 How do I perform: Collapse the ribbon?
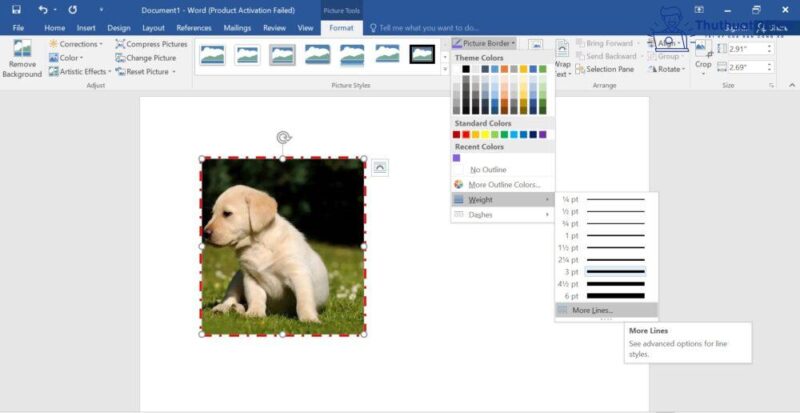[x=792, y=85]
